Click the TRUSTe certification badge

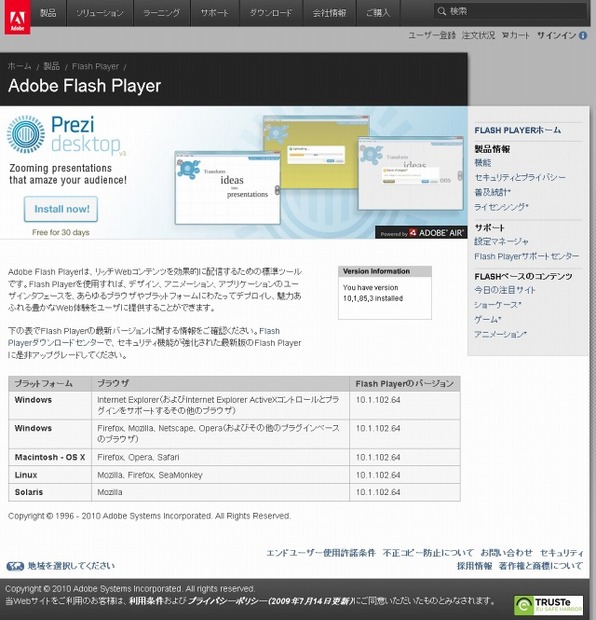click(x=548, y=605)
